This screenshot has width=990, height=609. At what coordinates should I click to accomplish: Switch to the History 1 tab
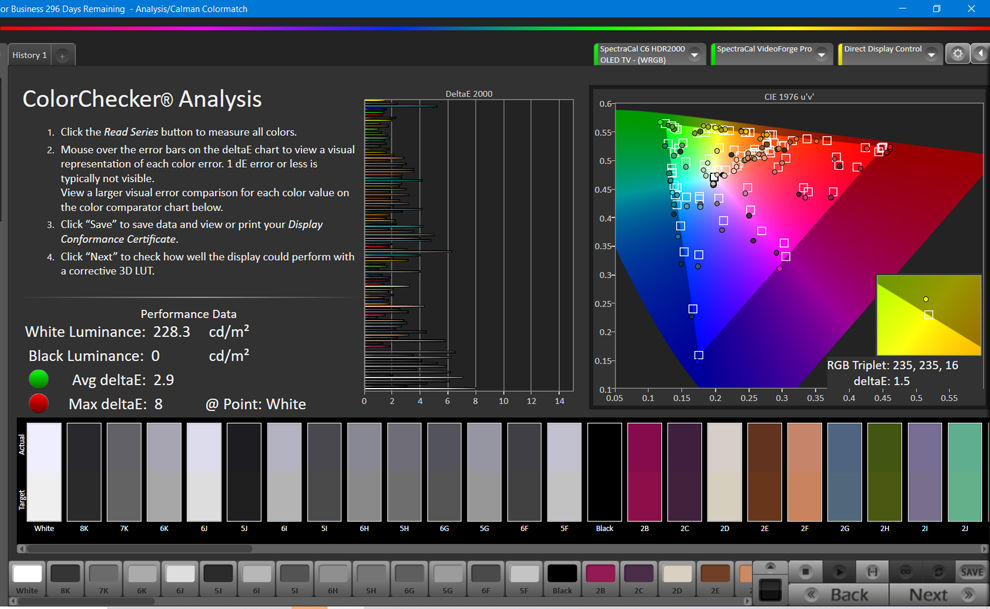[30, 56]
